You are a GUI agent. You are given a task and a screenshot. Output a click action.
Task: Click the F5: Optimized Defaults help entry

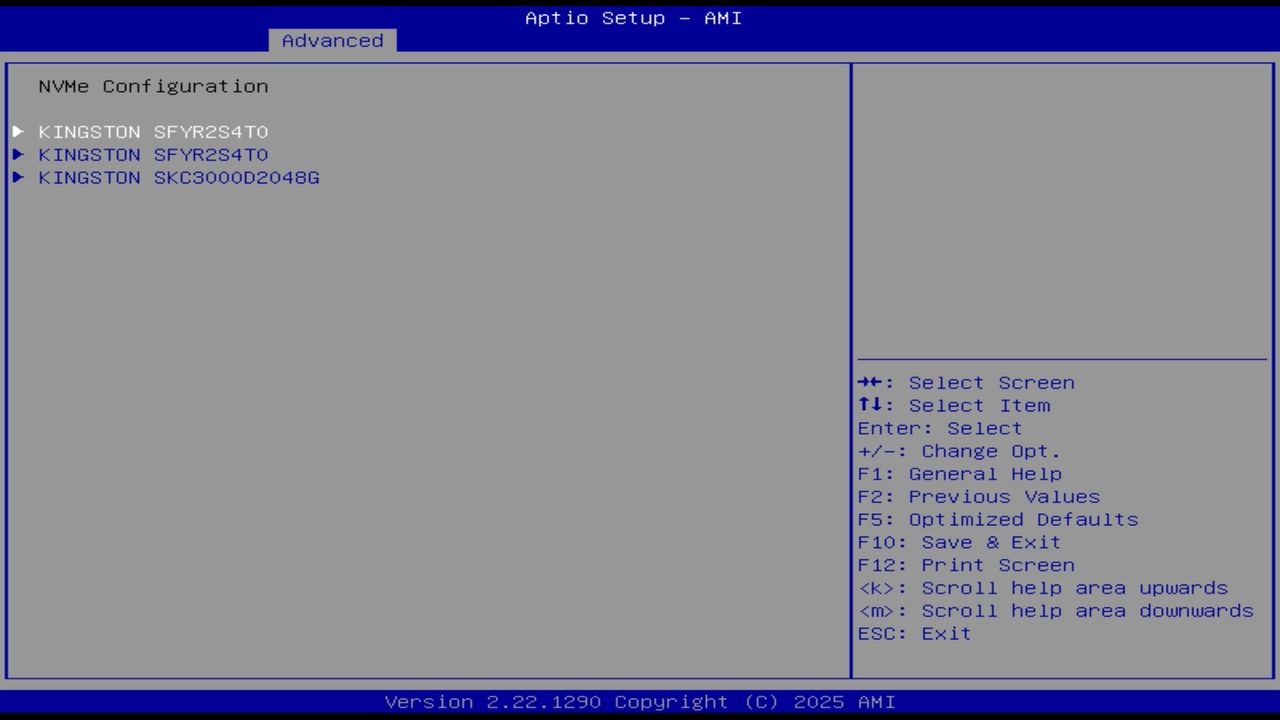(x=996, y=519)
